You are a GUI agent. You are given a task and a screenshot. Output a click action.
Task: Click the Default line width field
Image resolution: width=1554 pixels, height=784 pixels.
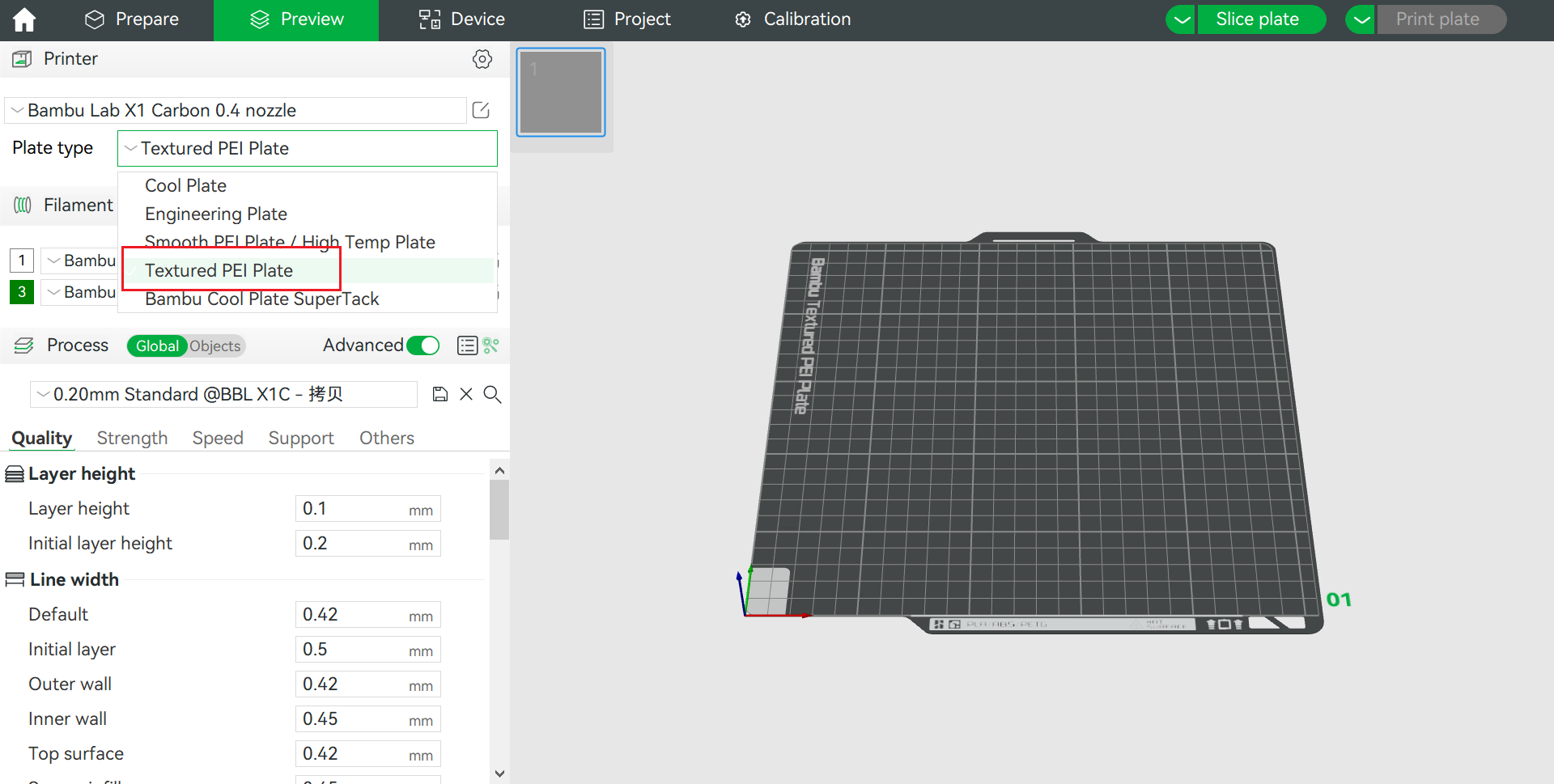click(x=367, y=615)
